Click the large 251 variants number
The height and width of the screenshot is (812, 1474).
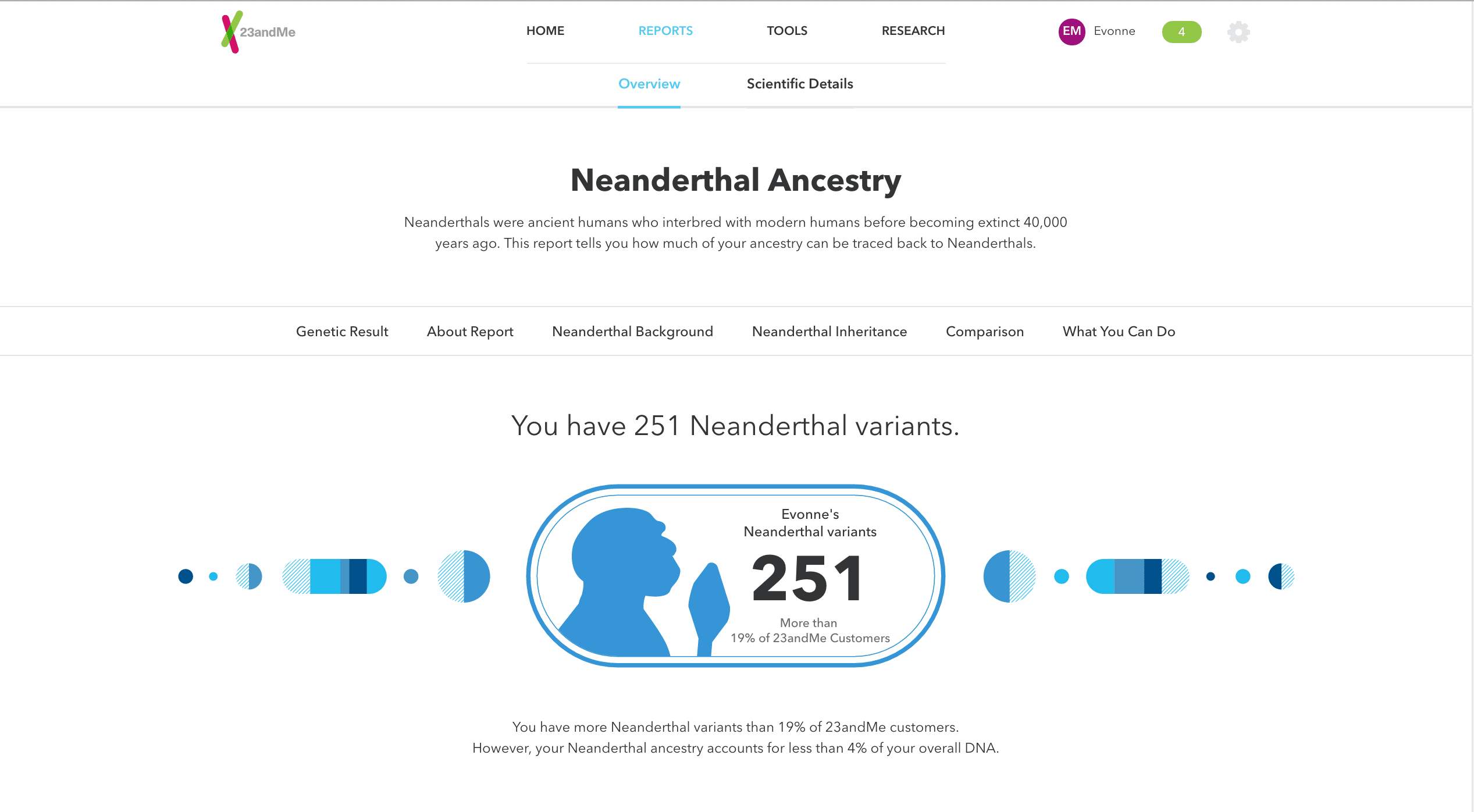click(808, 578)
